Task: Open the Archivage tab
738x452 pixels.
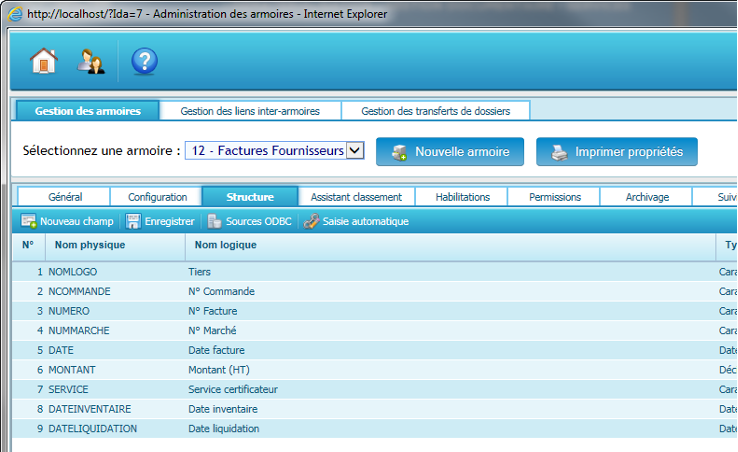Action: pyautogui.click(x=647, y=197)
